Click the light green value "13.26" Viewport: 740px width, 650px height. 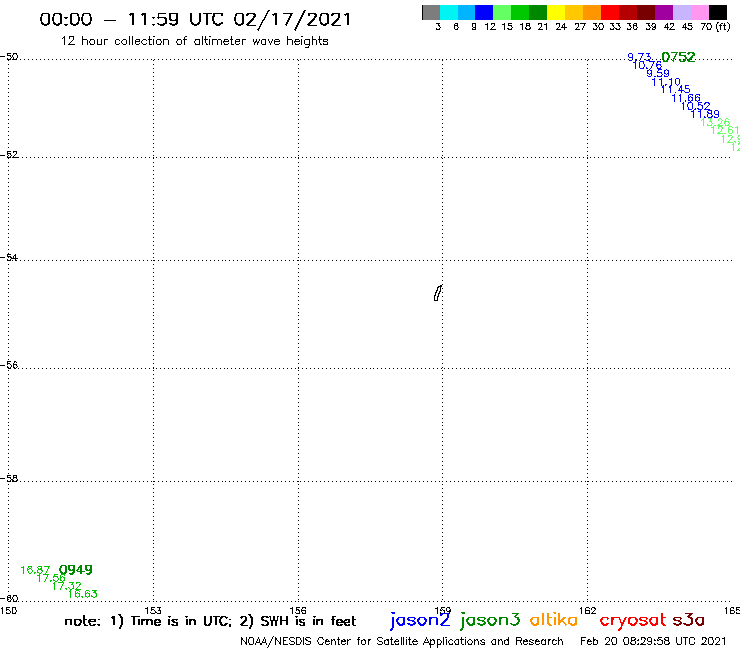pos(715,122)
